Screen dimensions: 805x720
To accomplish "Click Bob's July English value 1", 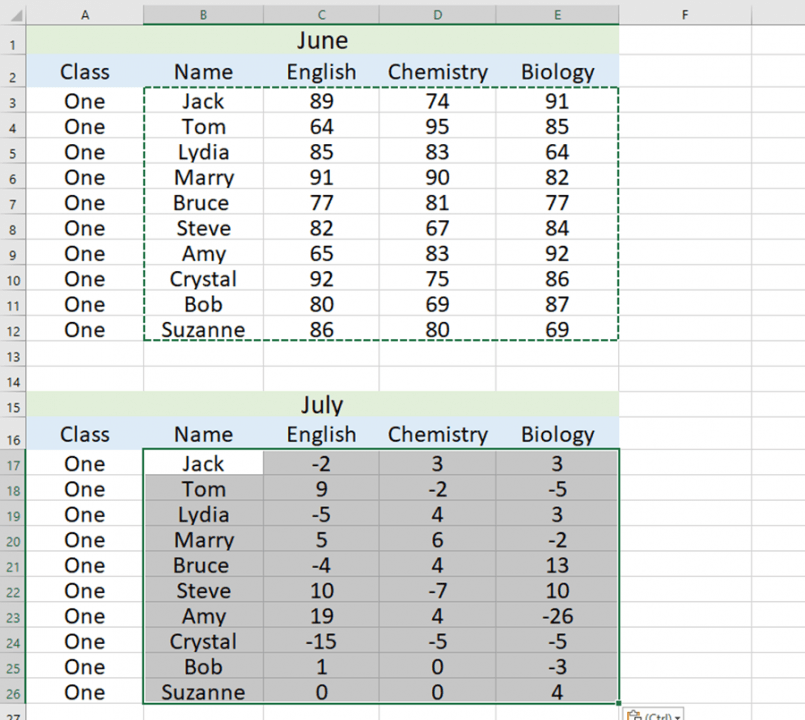I will (x=321, y=667).
